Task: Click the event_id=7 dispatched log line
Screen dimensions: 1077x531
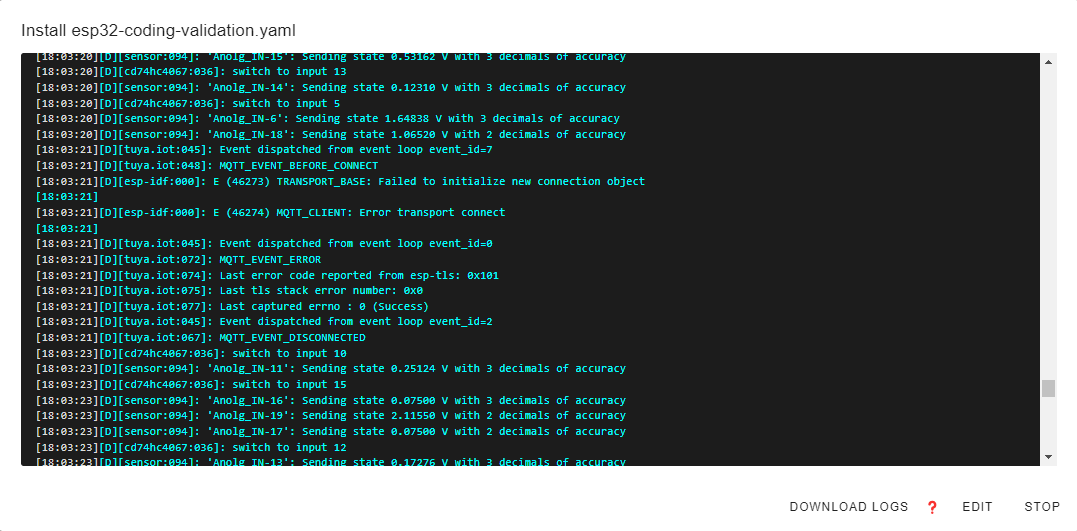Action: tap(264, 150)
